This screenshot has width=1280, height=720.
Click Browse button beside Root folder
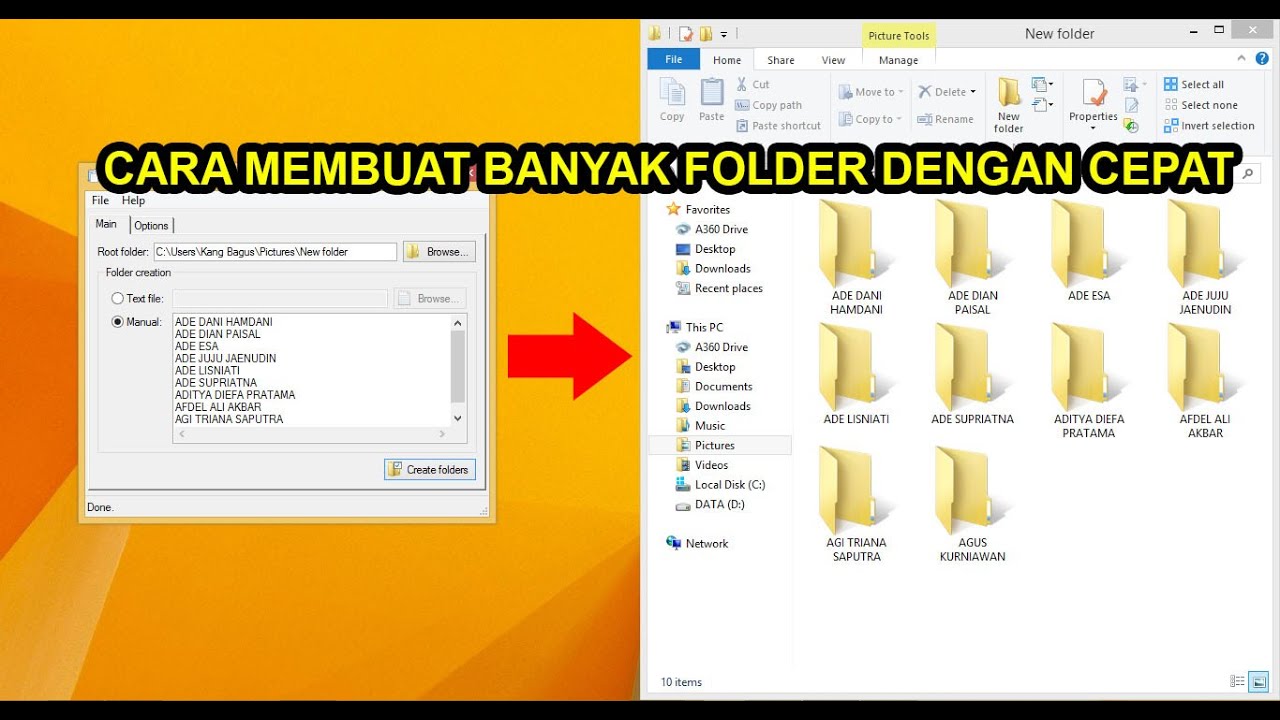click(x=439, y=252)
